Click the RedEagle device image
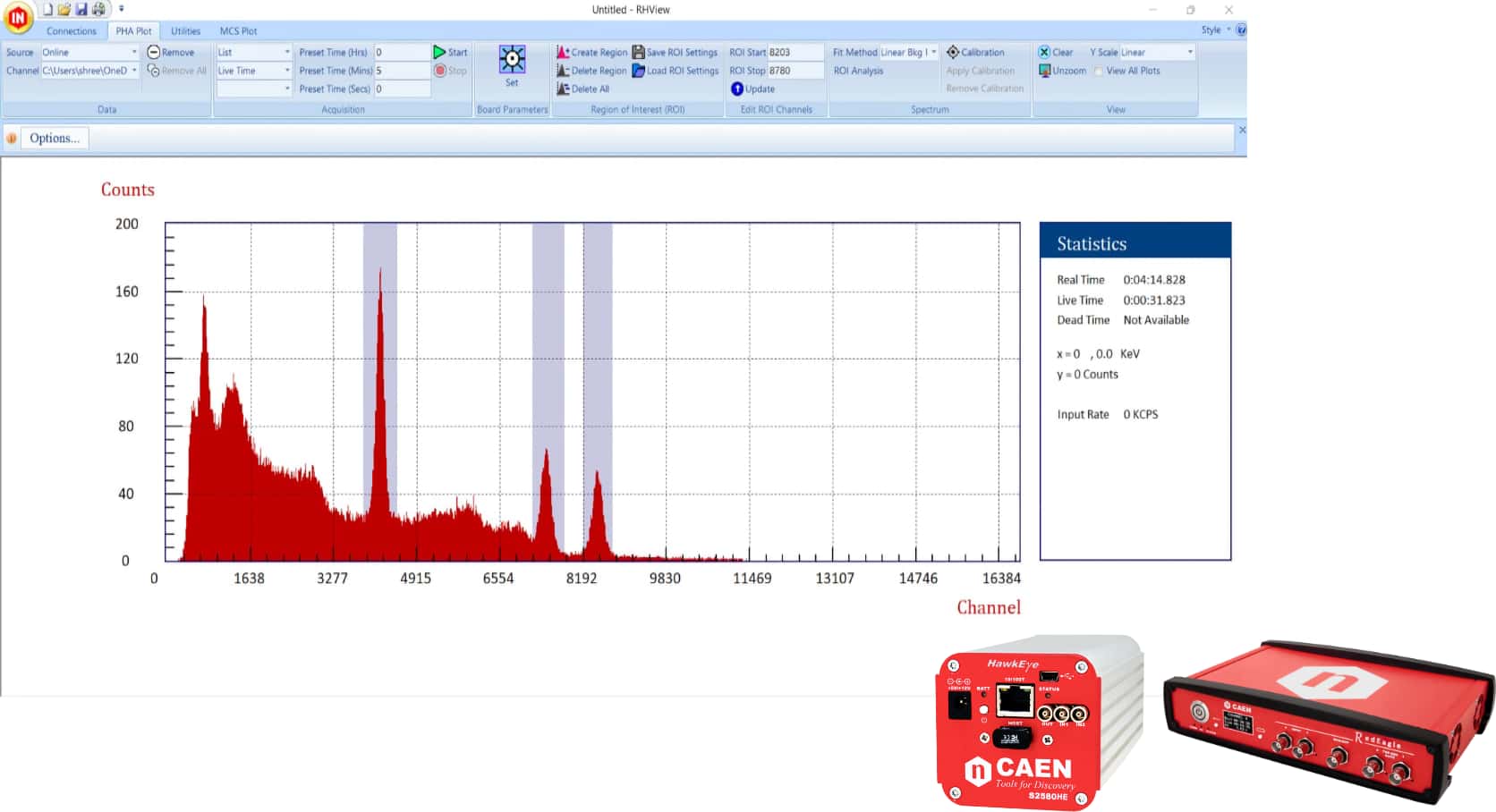The width and height of the screenshot is (1496, 812). [1329, 721]
